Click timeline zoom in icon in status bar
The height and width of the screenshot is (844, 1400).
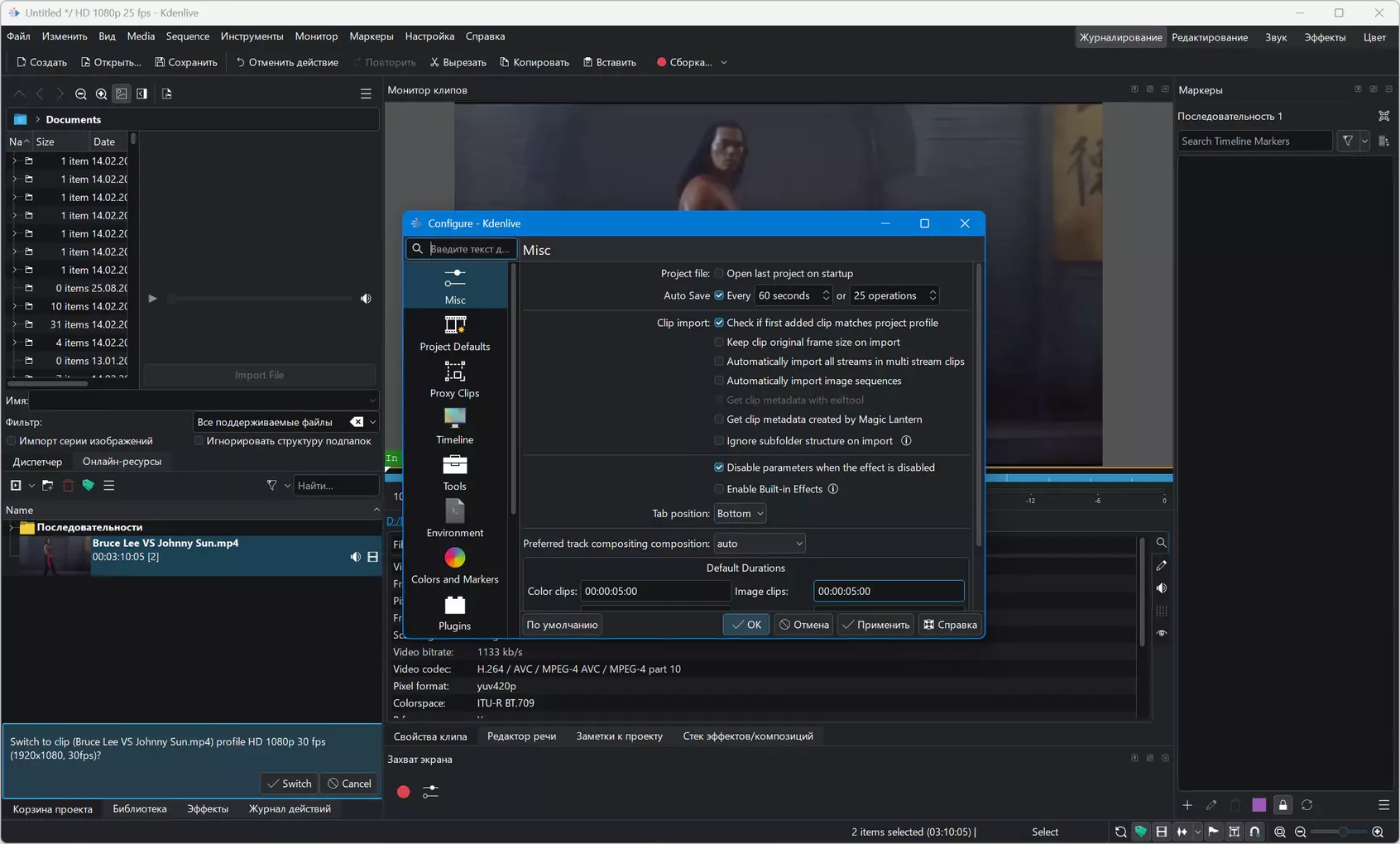[x=1378, y=832]
